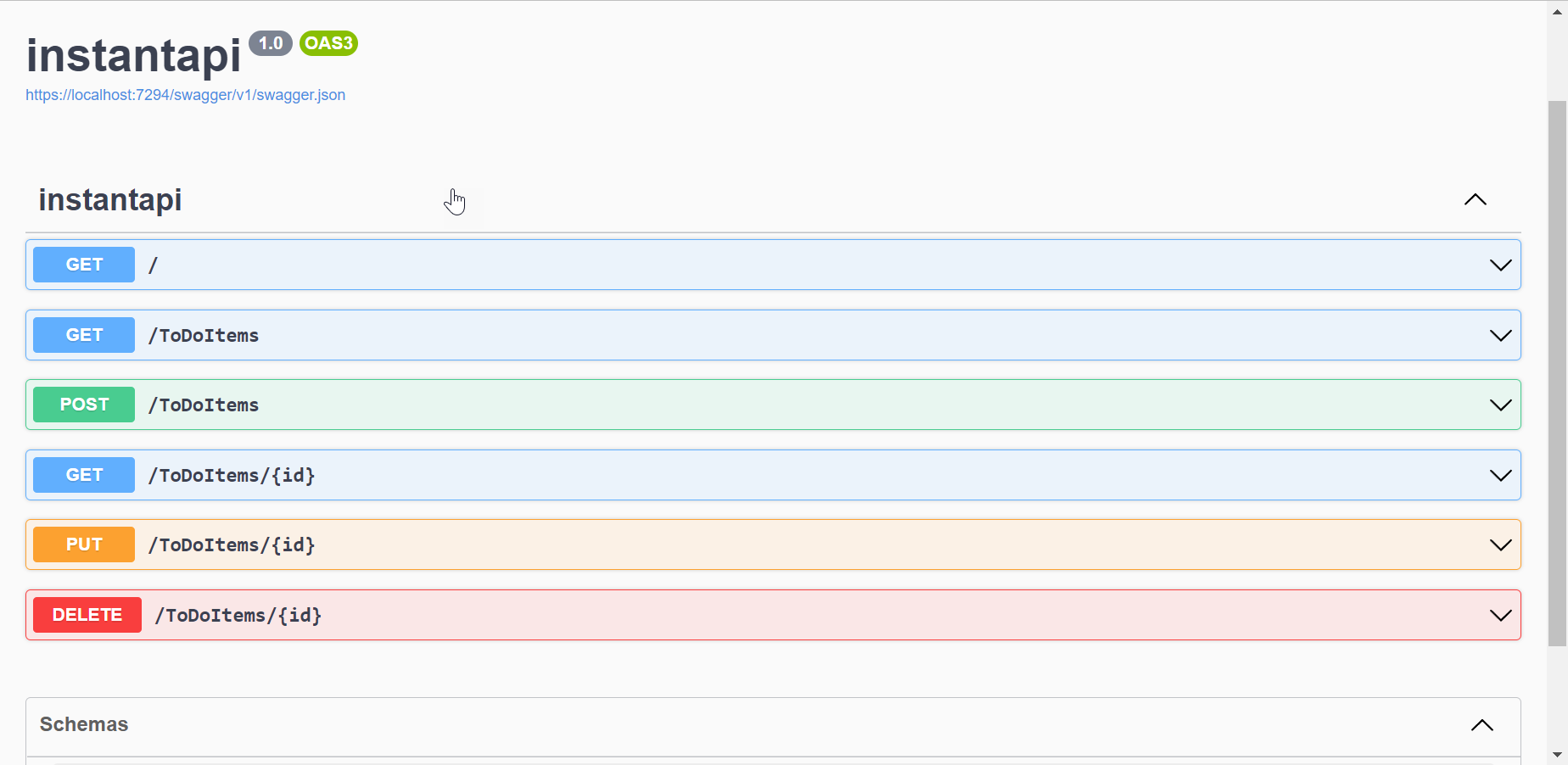Expand the GET /ToDoItems/{id} arrow
Screen dimensions: 1568x765
point(1500,476)
